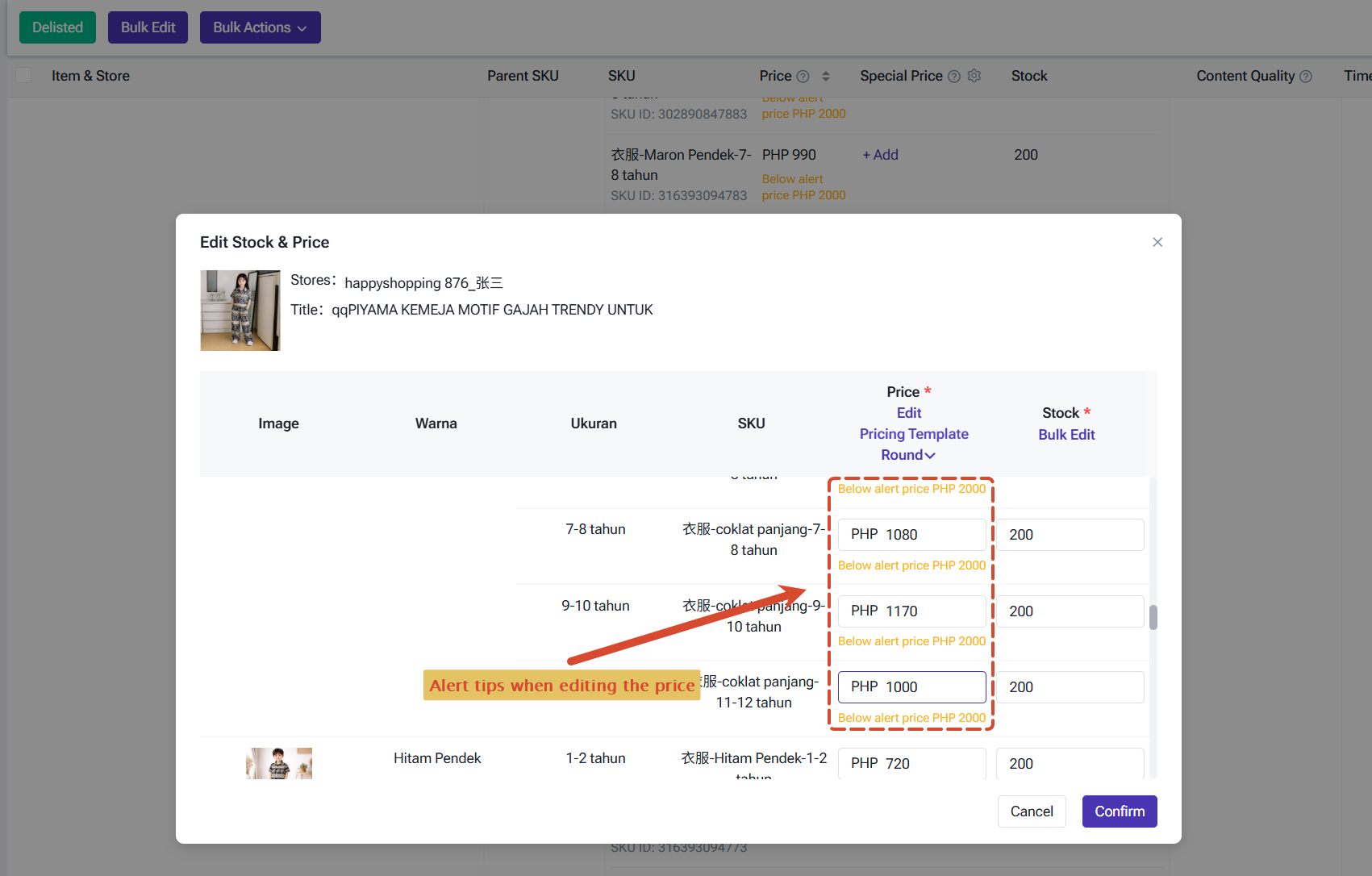This screenshot has height=876, width=1372.
Task: Click the title qqPIYAMA KEMEJA MOTIF GAJAH text
Action: tap(492, 310)
